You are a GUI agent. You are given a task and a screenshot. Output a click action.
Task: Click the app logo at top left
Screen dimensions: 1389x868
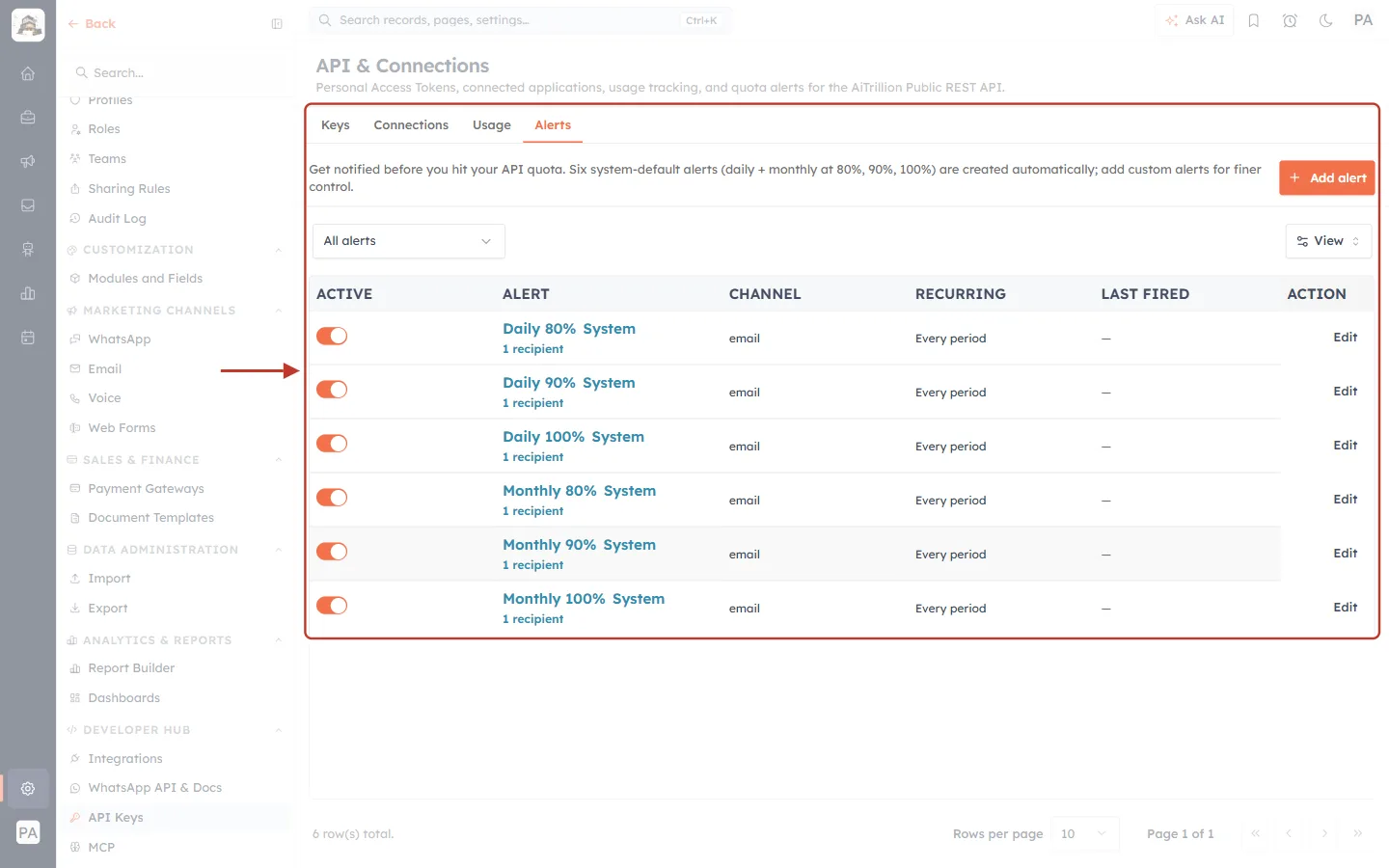click(x=28, y=25)
